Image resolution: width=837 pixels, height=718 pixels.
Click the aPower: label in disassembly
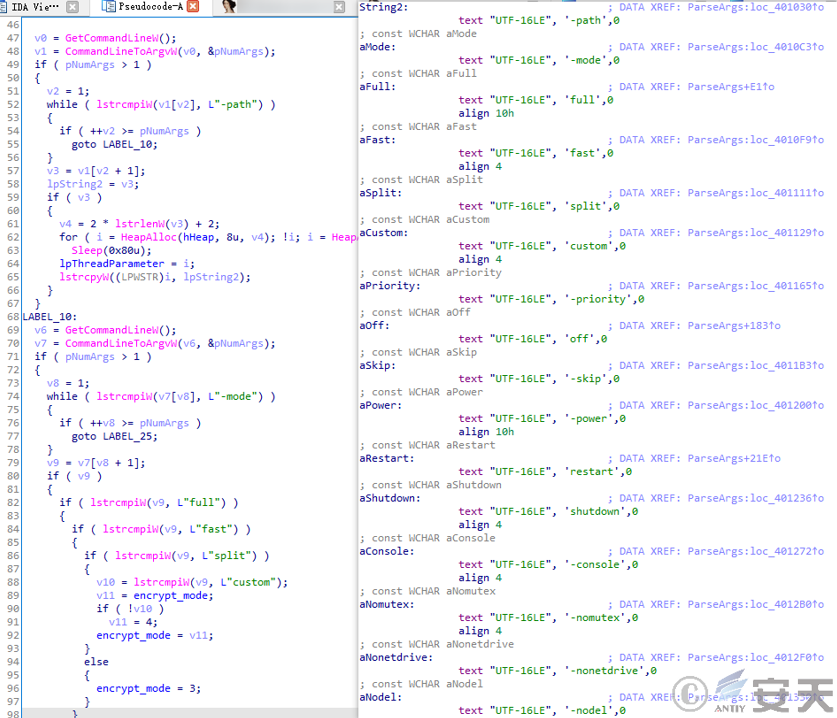click(x=381, y=405)
